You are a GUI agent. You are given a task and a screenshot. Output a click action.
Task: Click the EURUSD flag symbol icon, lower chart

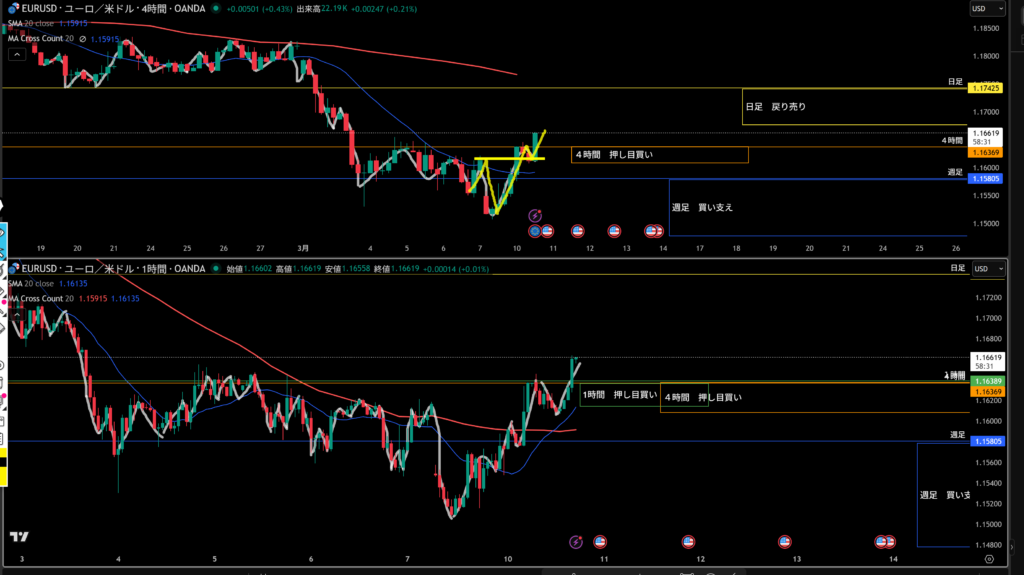point(13,268)
